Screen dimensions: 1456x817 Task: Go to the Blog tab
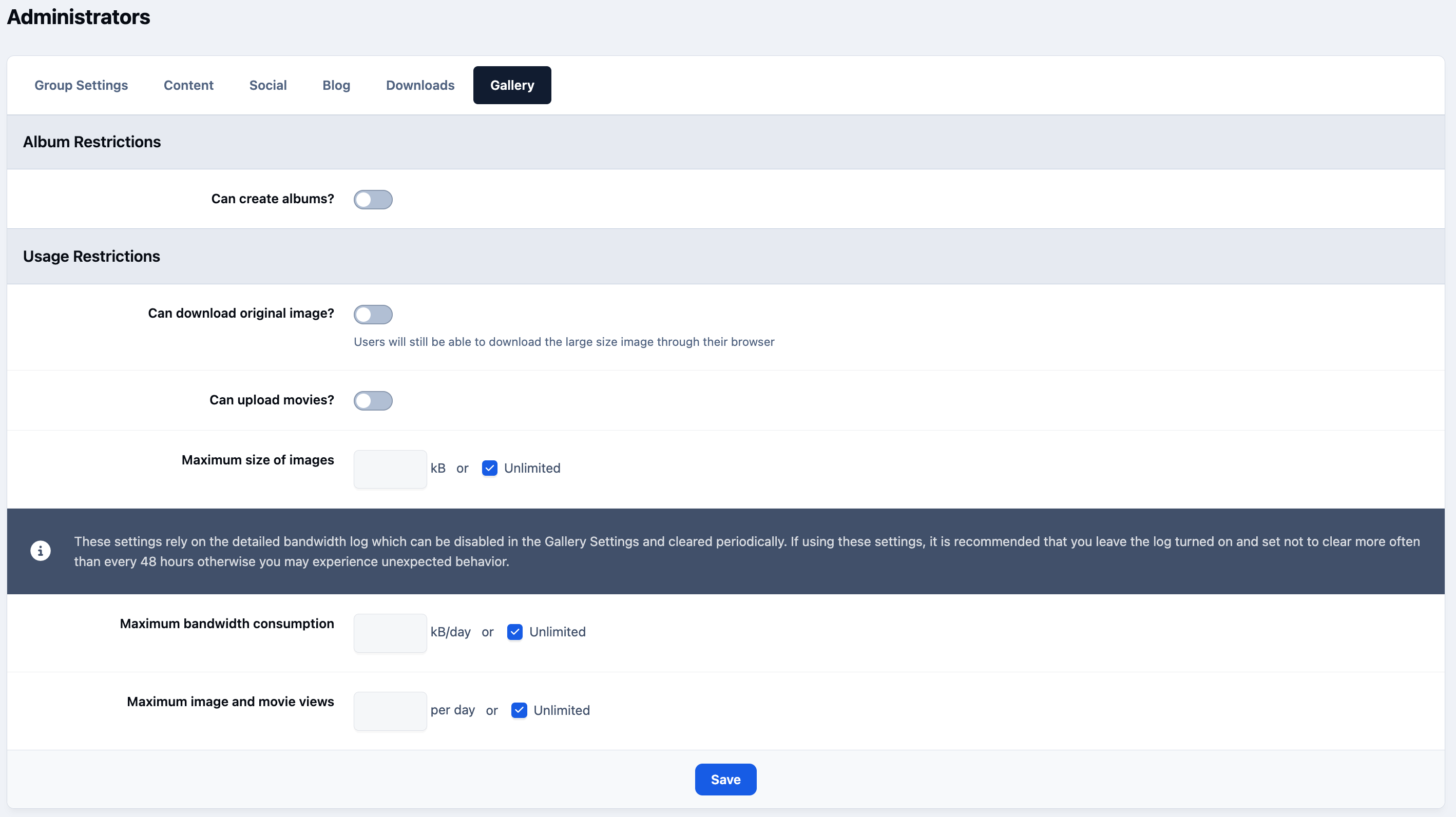coord(336,85)
